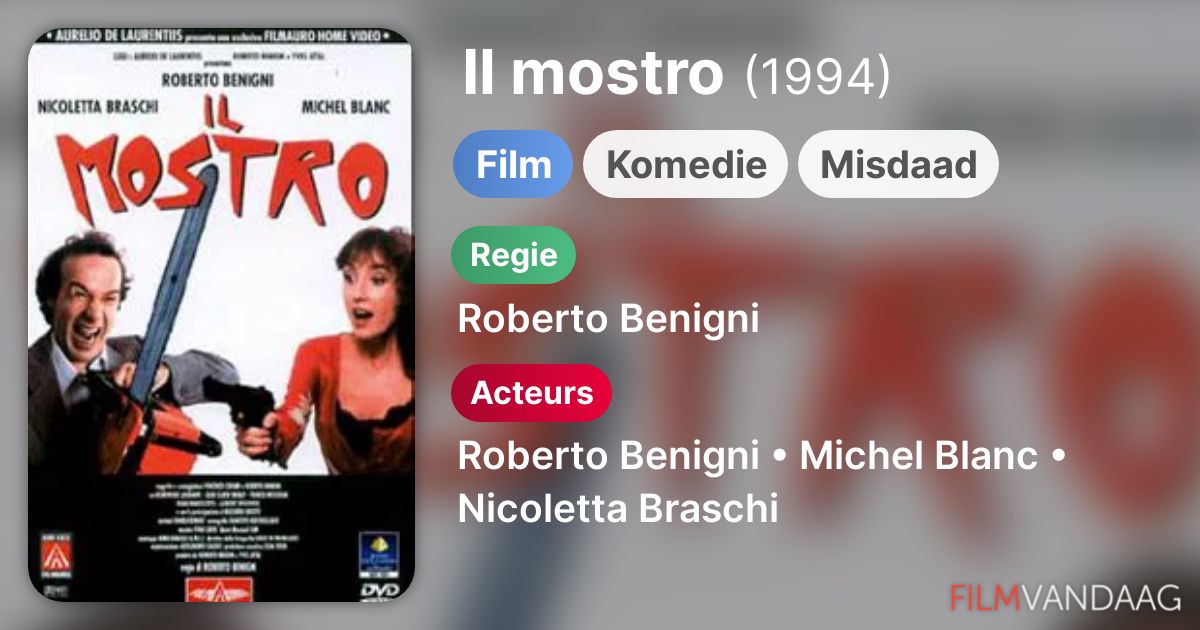Click the FILMVANDAAG logo
Image resolution: width=1200 pixels, height=630 pixels.
(1065, 597)
